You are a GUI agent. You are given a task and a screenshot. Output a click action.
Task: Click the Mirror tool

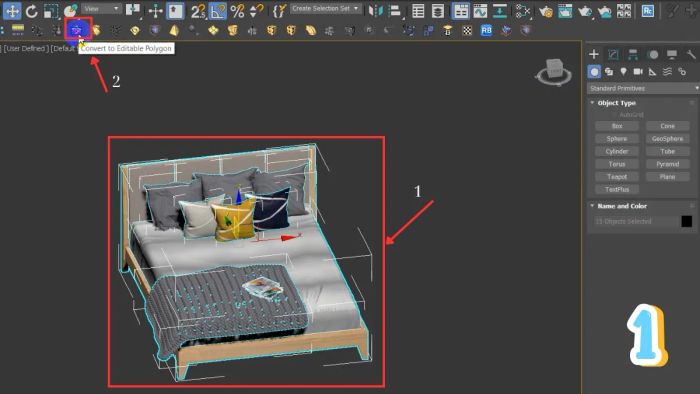(x=376, y=11)
